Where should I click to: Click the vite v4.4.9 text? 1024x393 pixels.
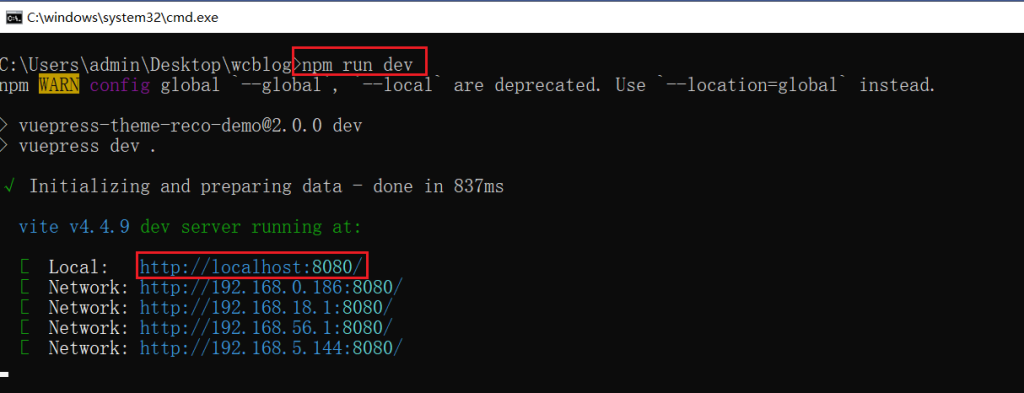click(x=74, y=227)
